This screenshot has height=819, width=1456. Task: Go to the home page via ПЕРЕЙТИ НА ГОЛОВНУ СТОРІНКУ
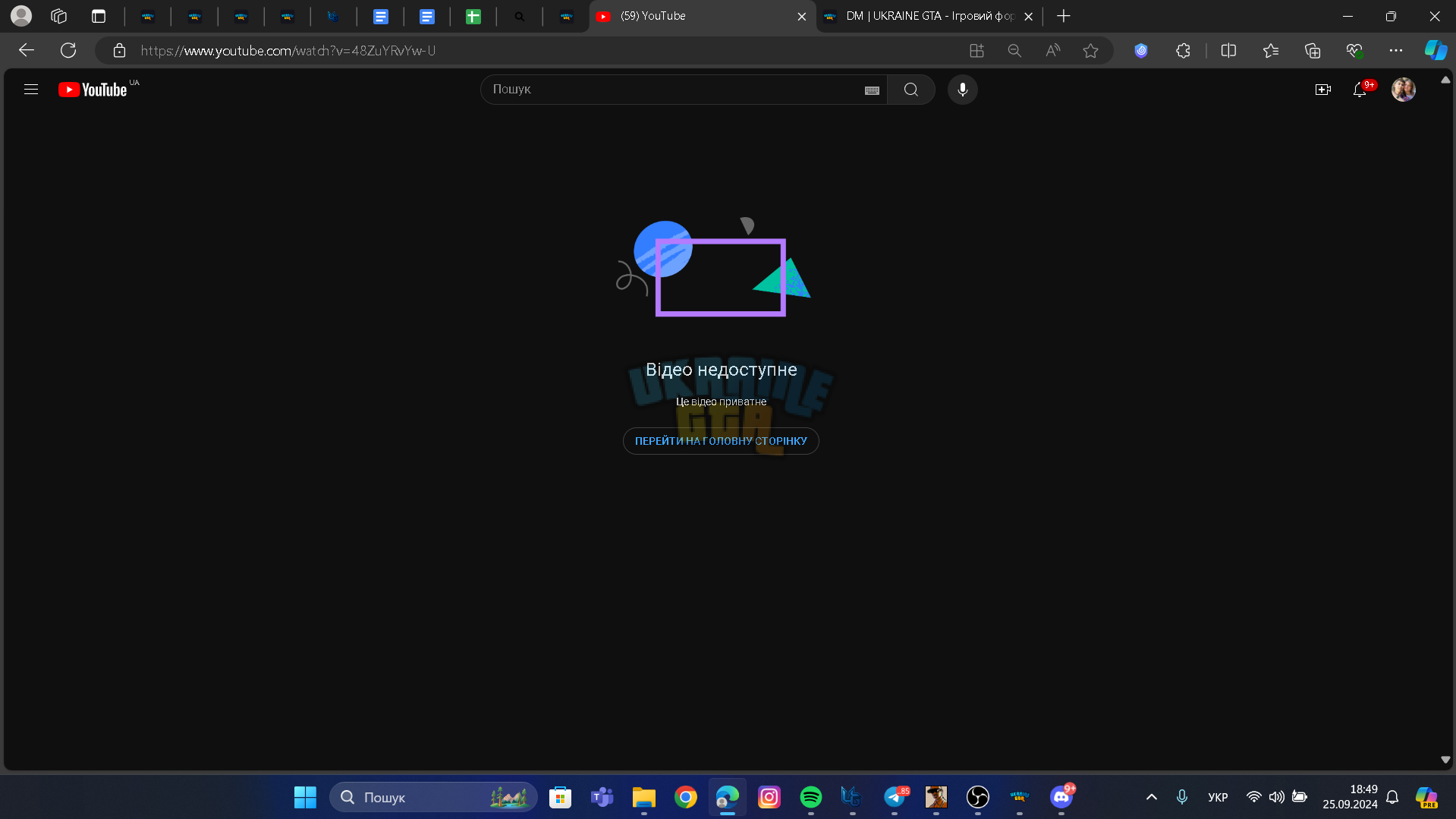click(x=721, y=441)
